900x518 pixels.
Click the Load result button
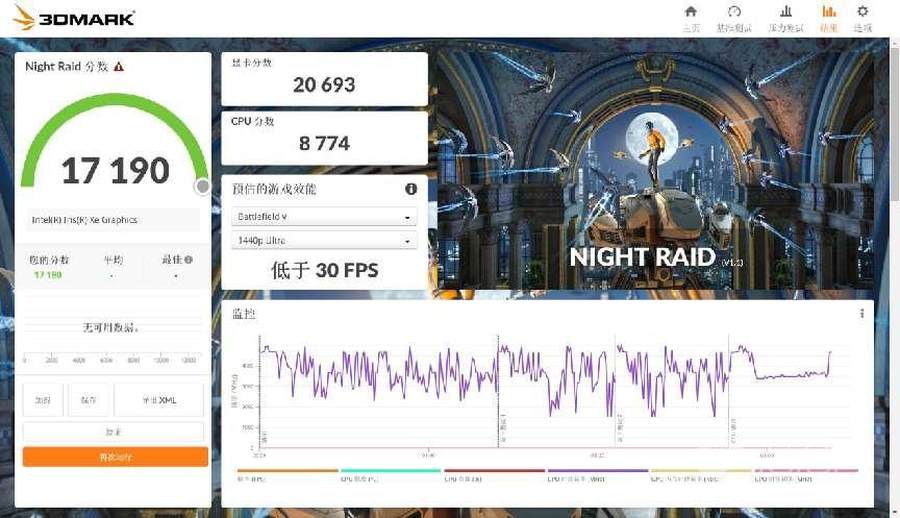click(x=43, y=400)
